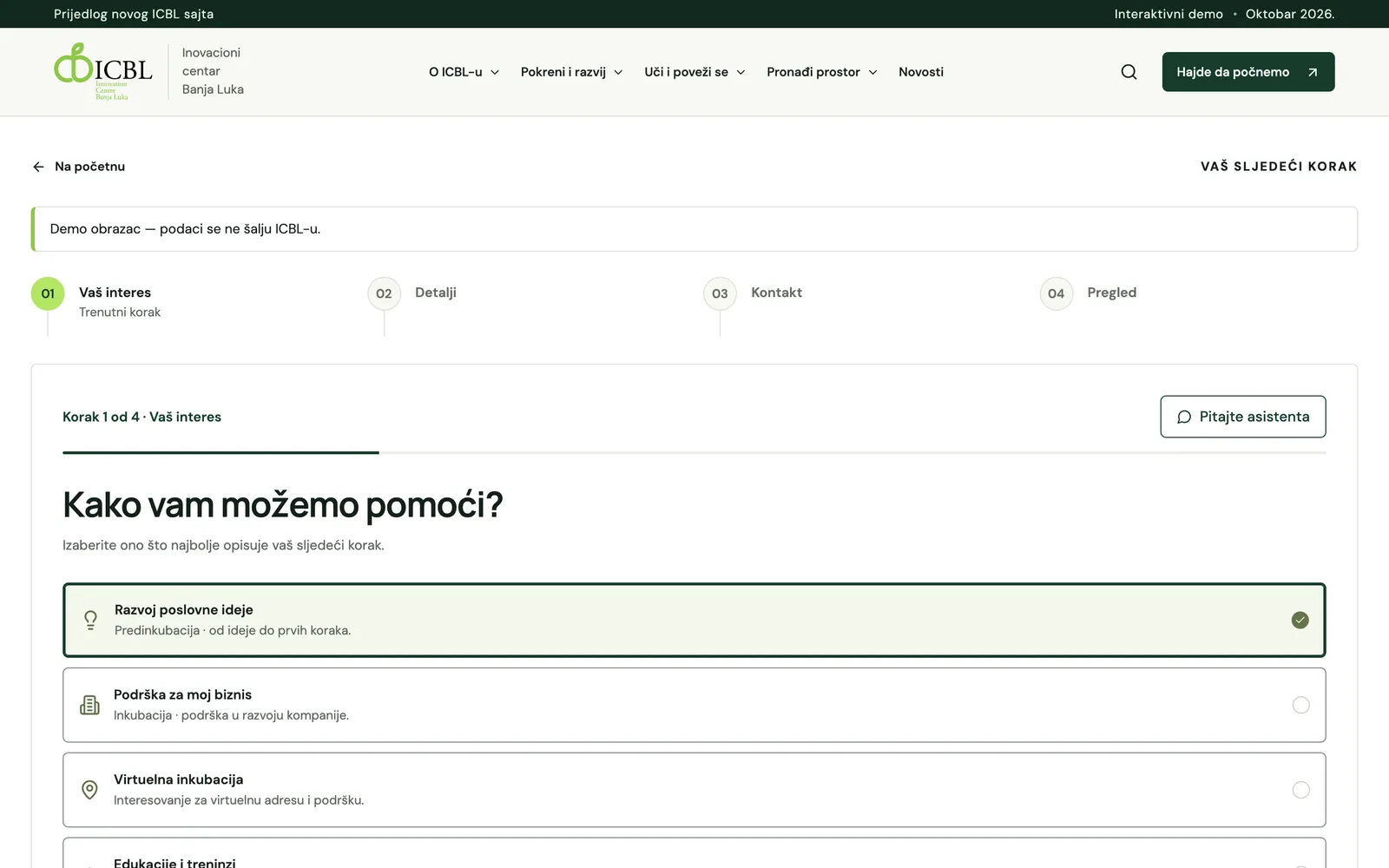1389x868 pixels.
Task: Click the back arrow beside Na početnu
Action: click(x=38, y=167)
